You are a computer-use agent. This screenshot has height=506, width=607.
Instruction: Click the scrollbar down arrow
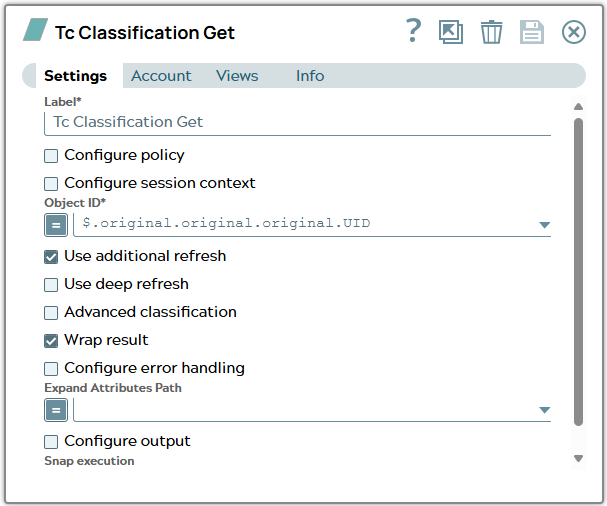coord(578,459)
